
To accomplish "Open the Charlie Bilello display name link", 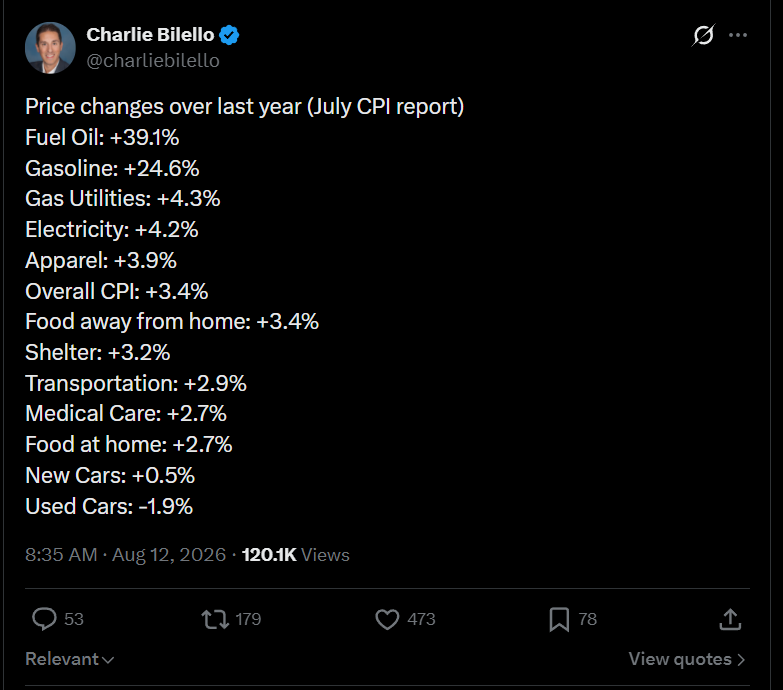I will click(x=150, y=34).
